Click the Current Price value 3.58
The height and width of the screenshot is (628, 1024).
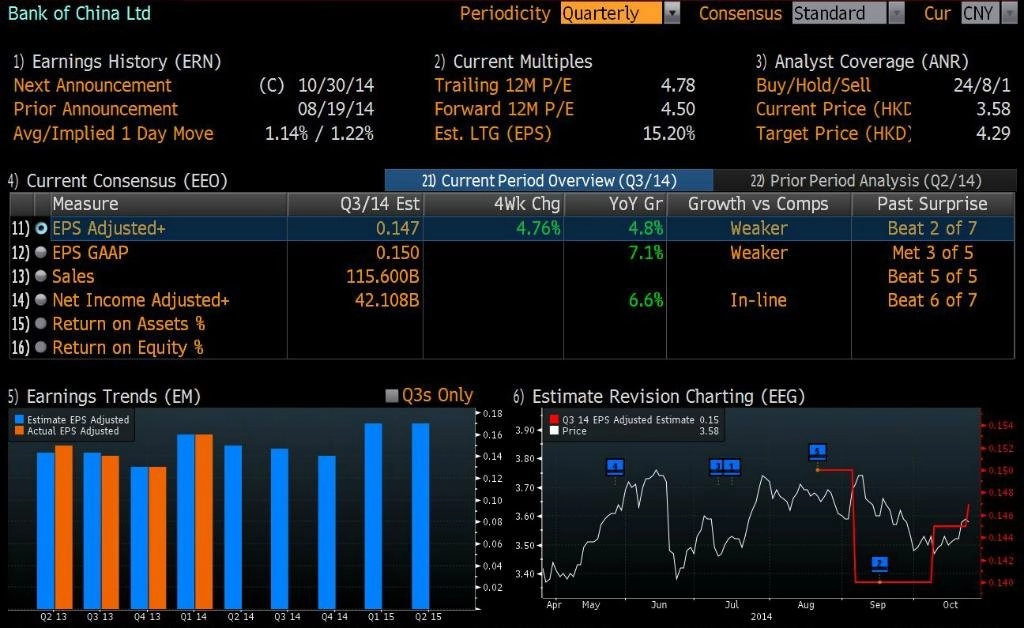click(x=993, y=109)
